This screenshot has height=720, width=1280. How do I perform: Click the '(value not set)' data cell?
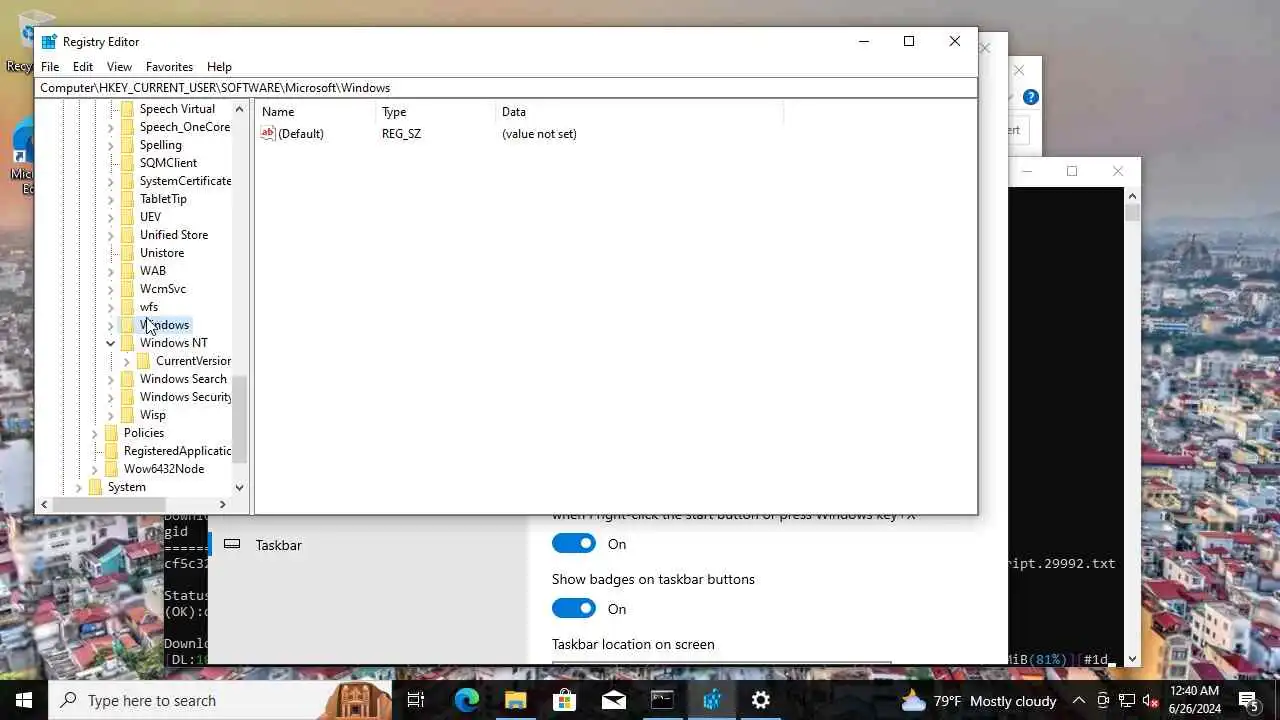[x=539, y=134]
